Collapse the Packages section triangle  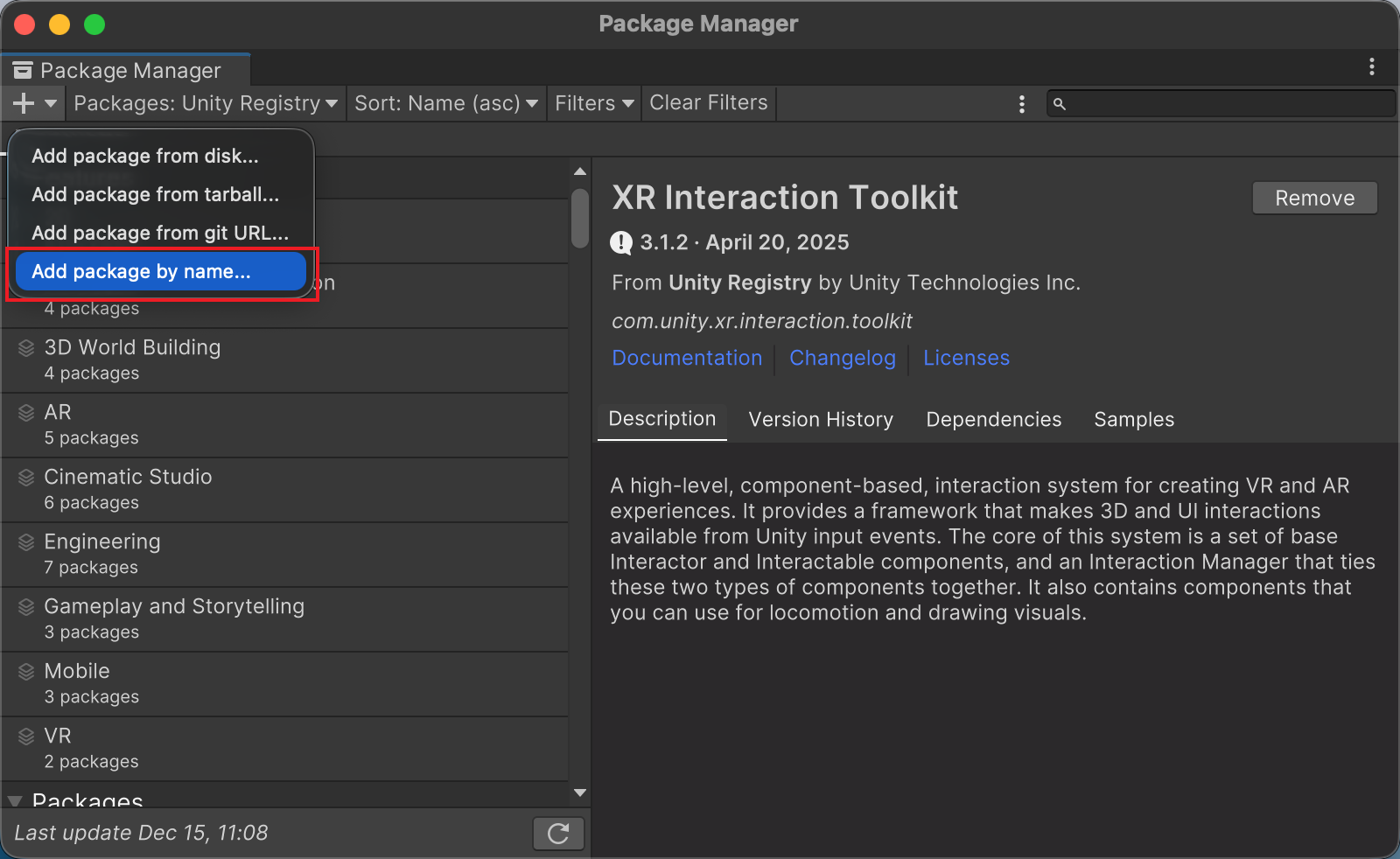coord(15,800)
